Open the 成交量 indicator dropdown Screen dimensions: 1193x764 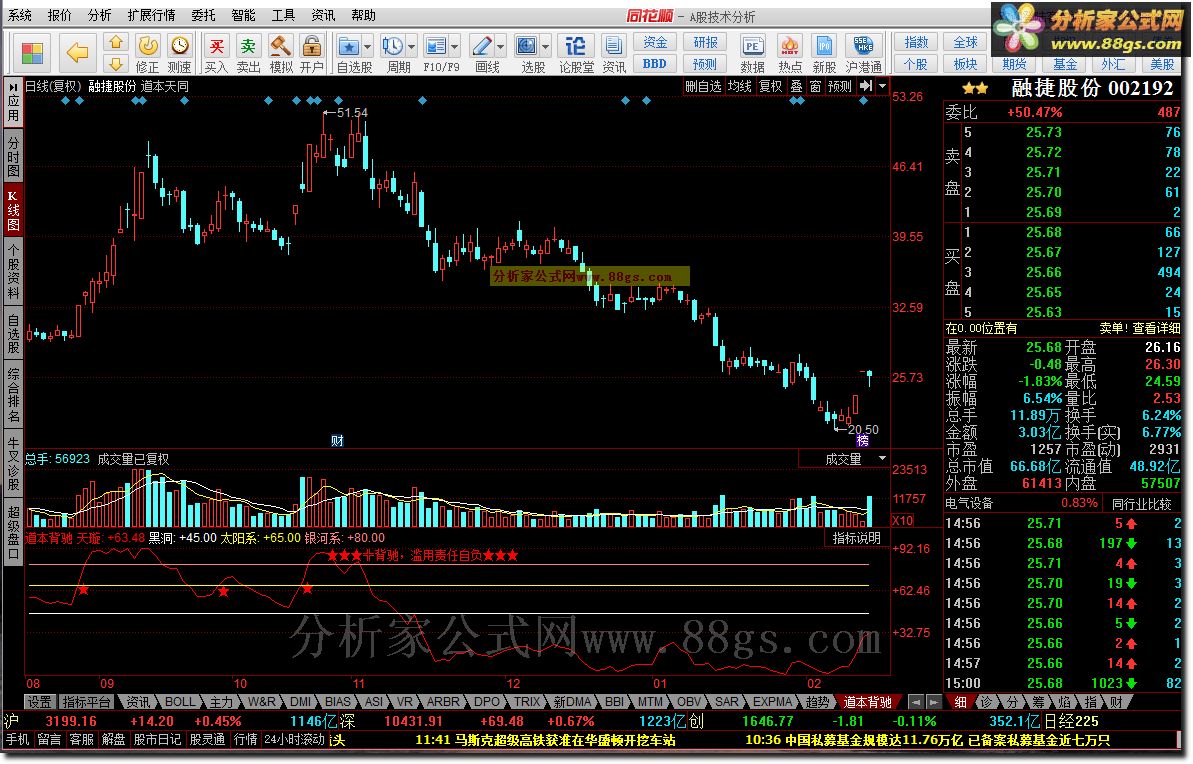coord(883,459)
